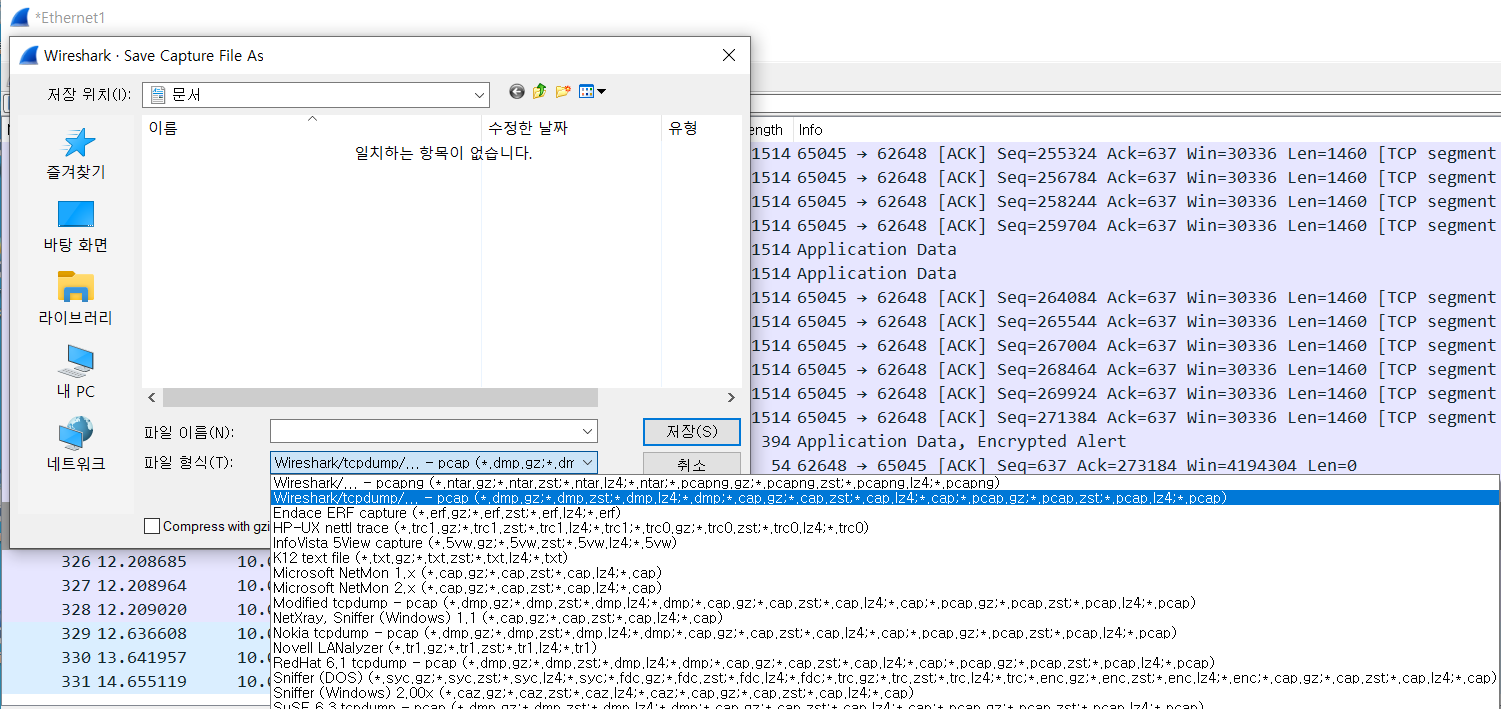This screenshot has width=1501, height=709.
Task: Select packet number 326 row
Action: [136, 562]
